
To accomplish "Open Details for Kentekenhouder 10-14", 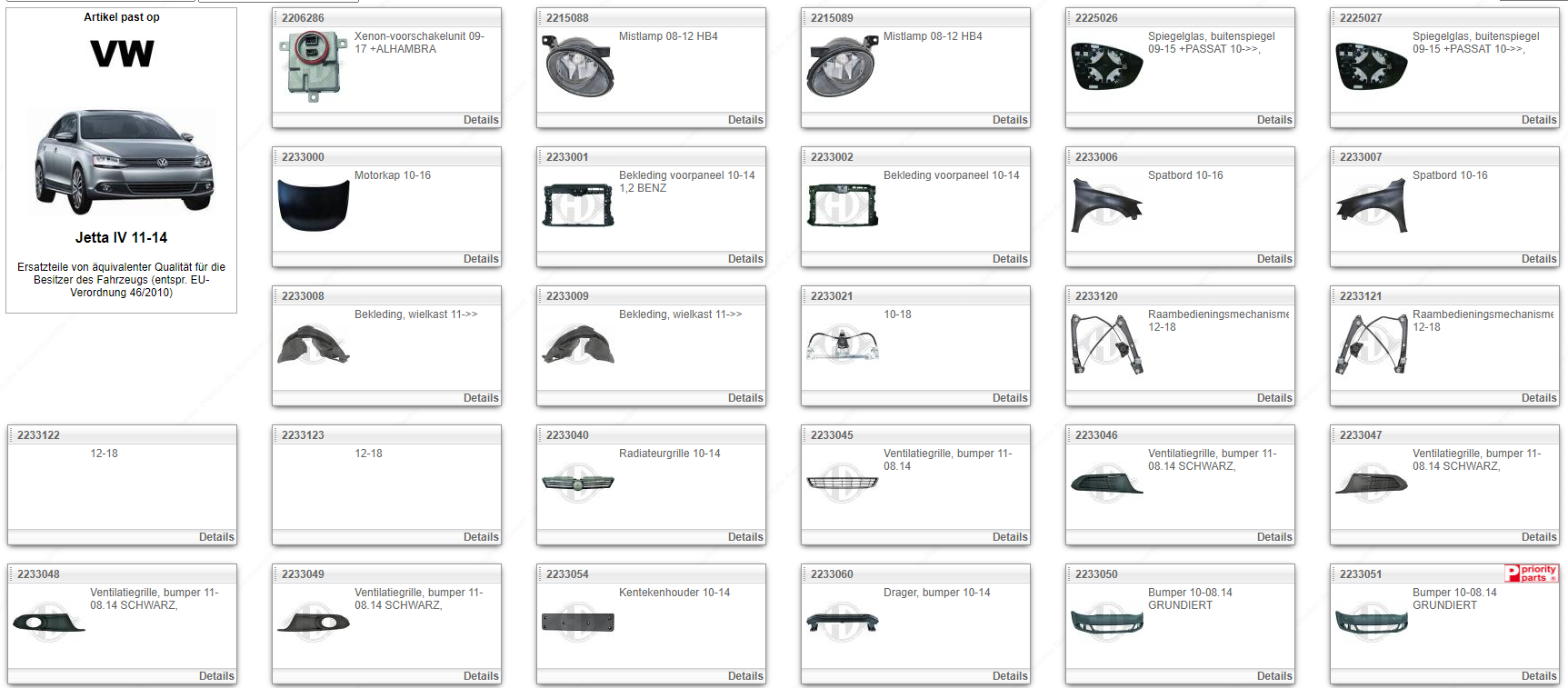I will [x=744, y=676].
